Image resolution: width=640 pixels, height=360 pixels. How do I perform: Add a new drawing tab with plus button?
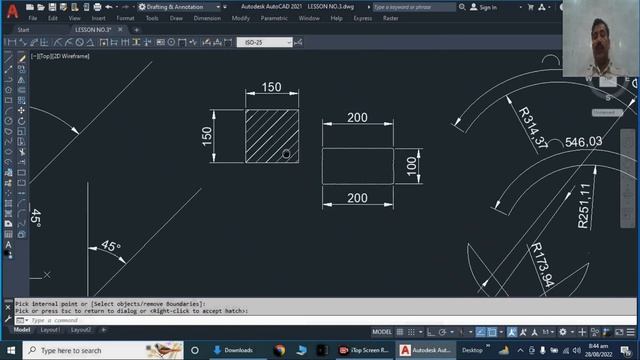coord(136,30)
